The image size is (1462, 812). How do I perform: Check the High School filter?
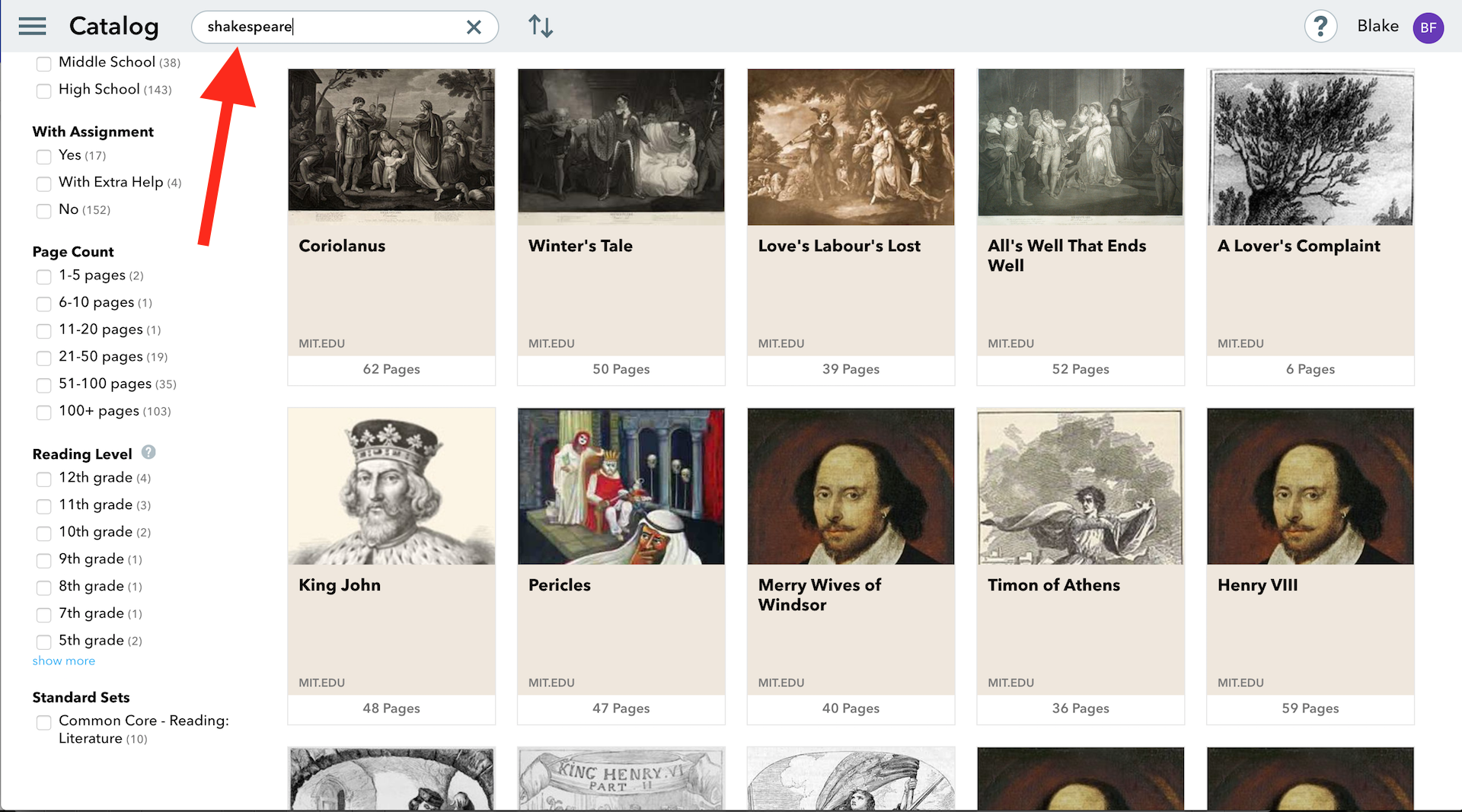44,91
